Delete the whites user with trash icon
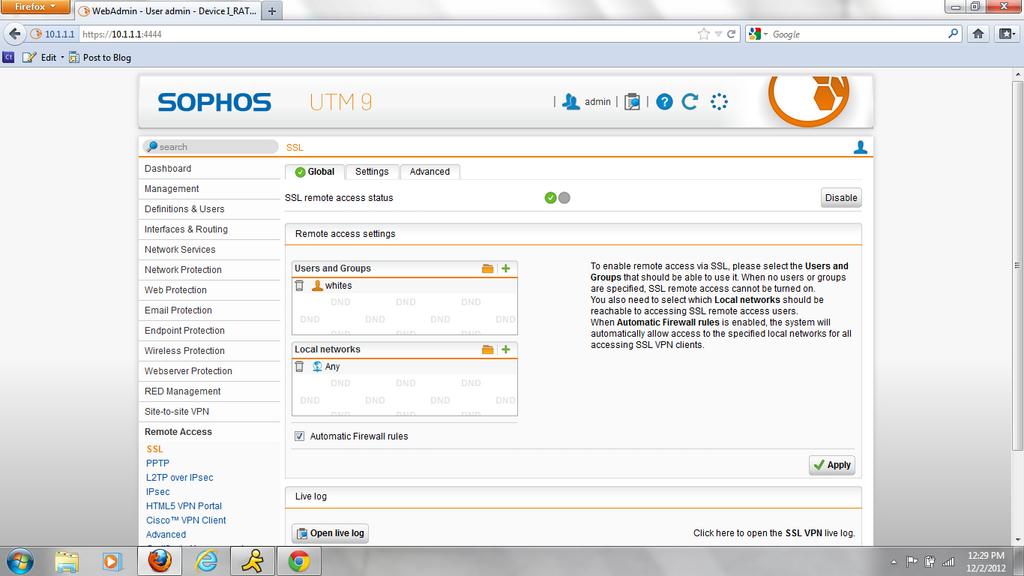Viewport: 1024px width, 576px height. point(299,286)
